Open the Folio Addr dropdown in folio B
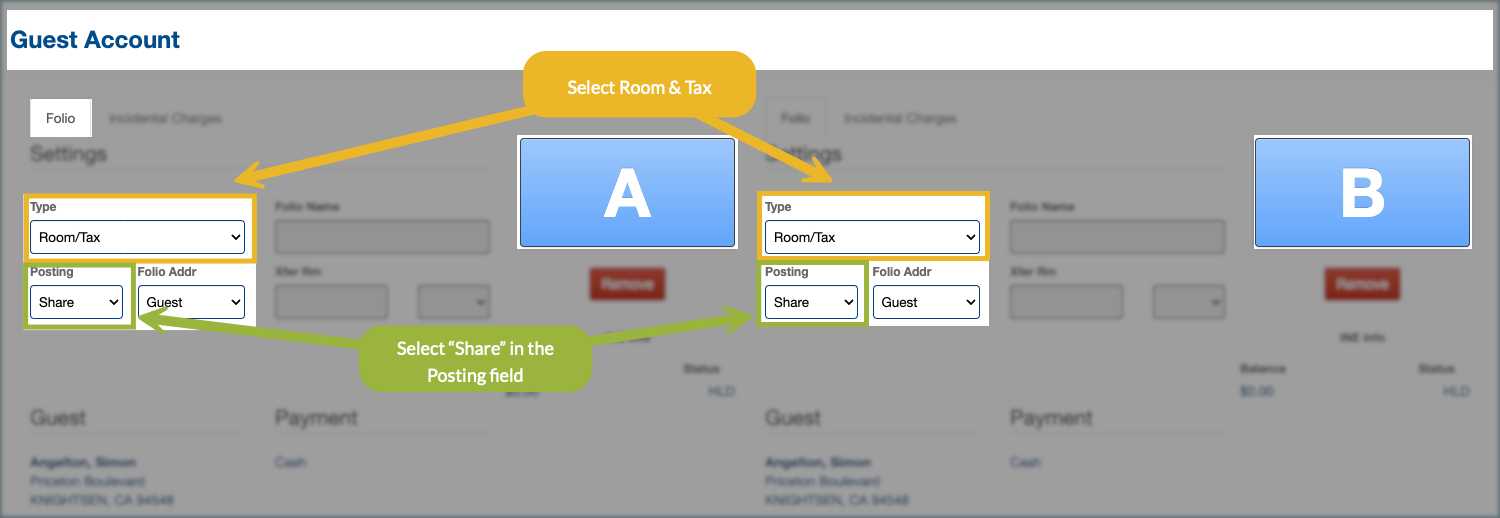 pyautogui.click(x=927, y=302)
